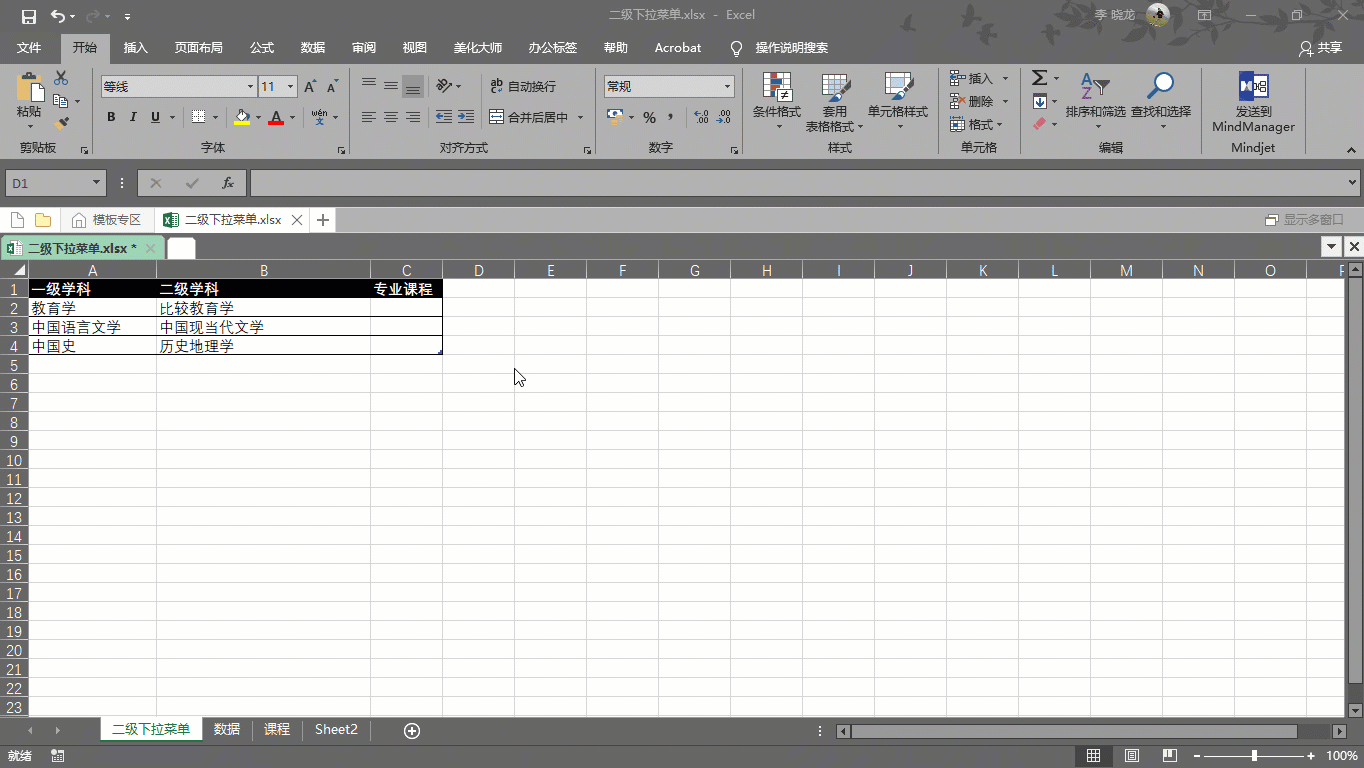Image resolution: width=1364 pixels, height=768 pixels.
Task: Click the decrease decimal icon
Action: (723, 117)
